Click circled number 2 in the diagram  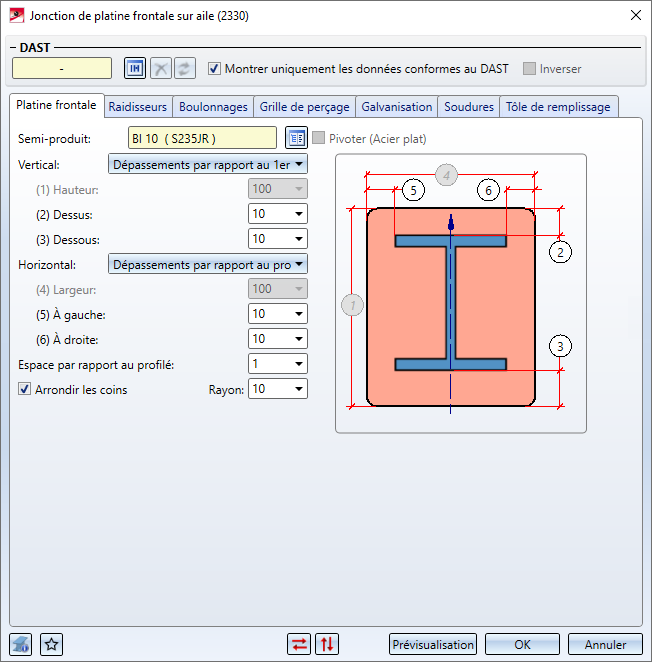point(560,252)
